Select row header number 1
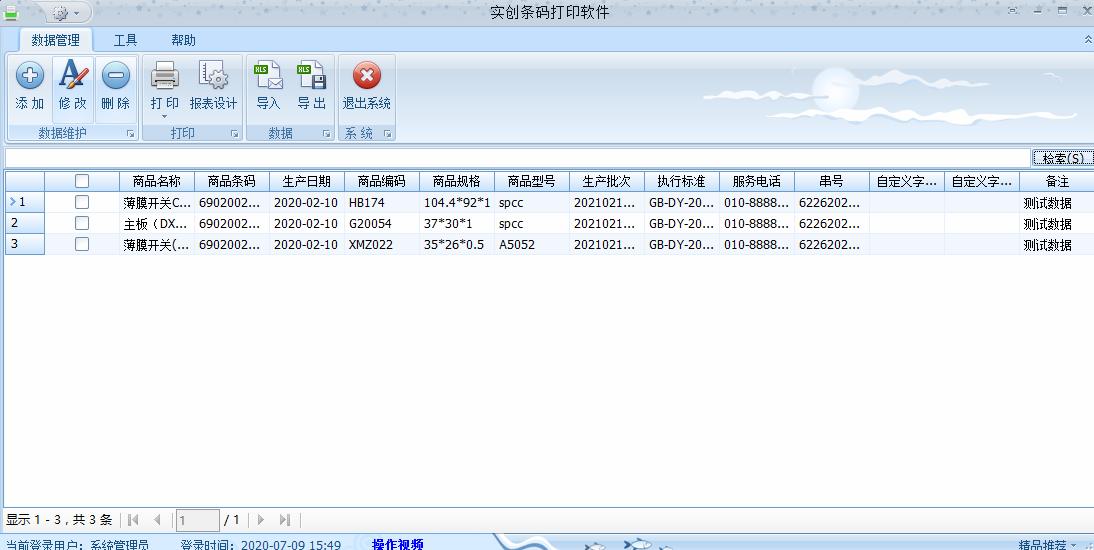The width and height of the screenshot is (1094, 550). click(24, 202)
